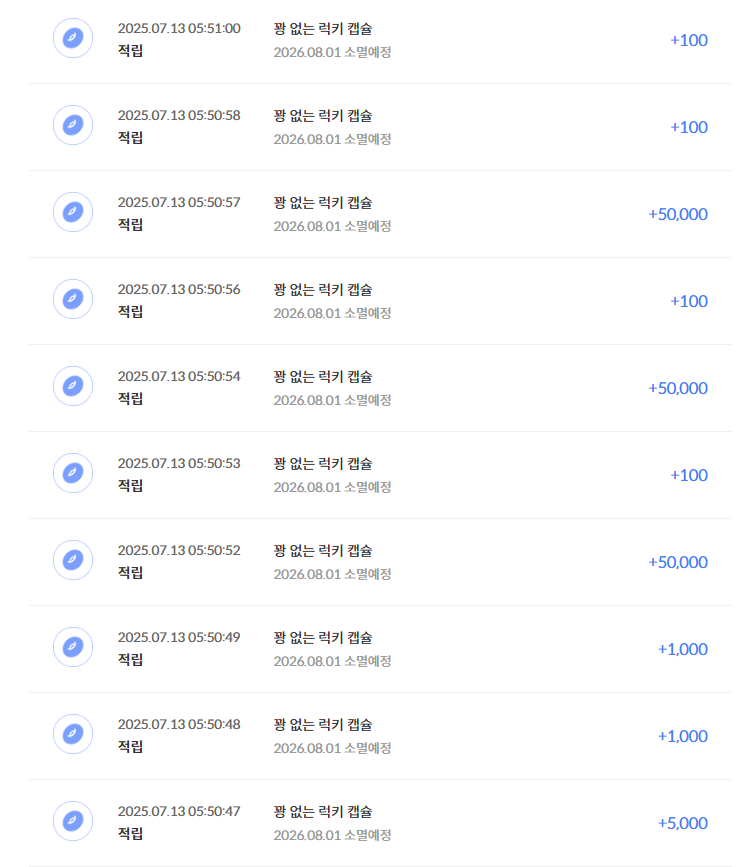Select the +50,000 amount at 05:50:54
The image size is (749, 867).
[x=678, y=388]
